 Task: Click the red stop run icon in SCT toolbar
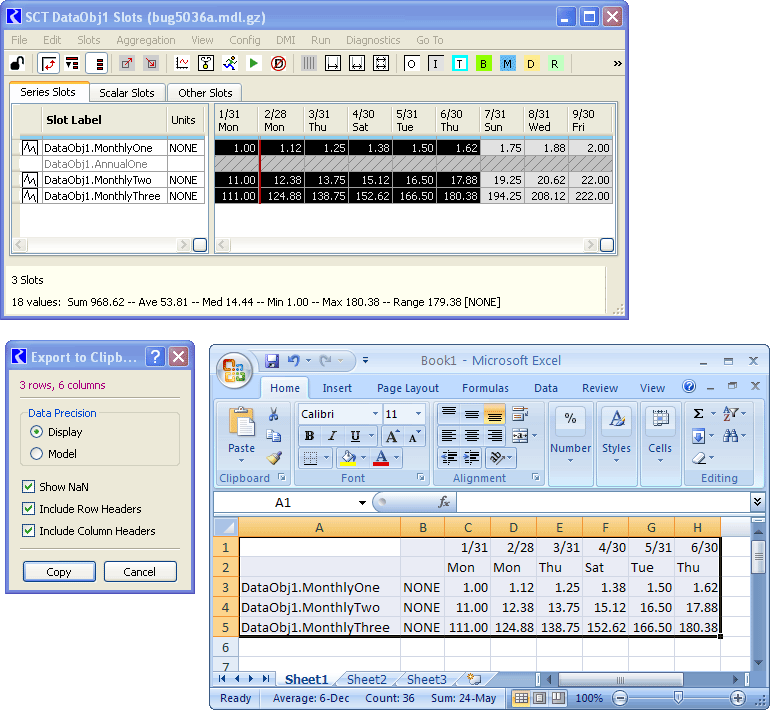278,63
